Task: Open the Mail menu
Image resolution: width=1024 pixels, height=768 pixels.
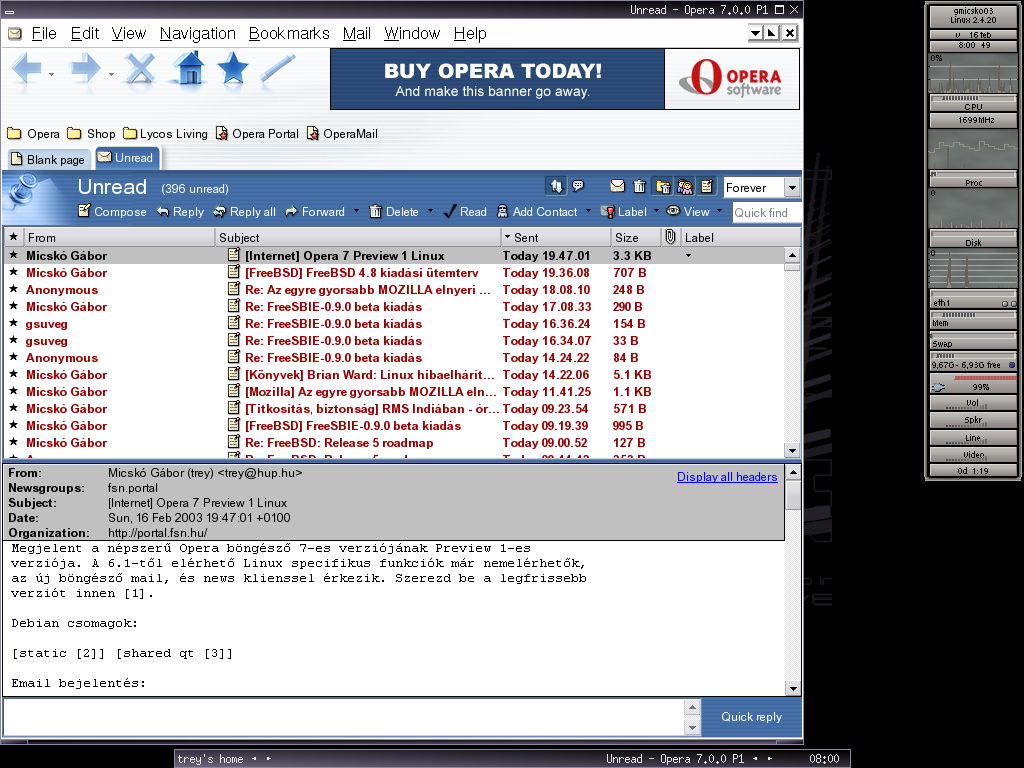Action: tap(357, 33)
